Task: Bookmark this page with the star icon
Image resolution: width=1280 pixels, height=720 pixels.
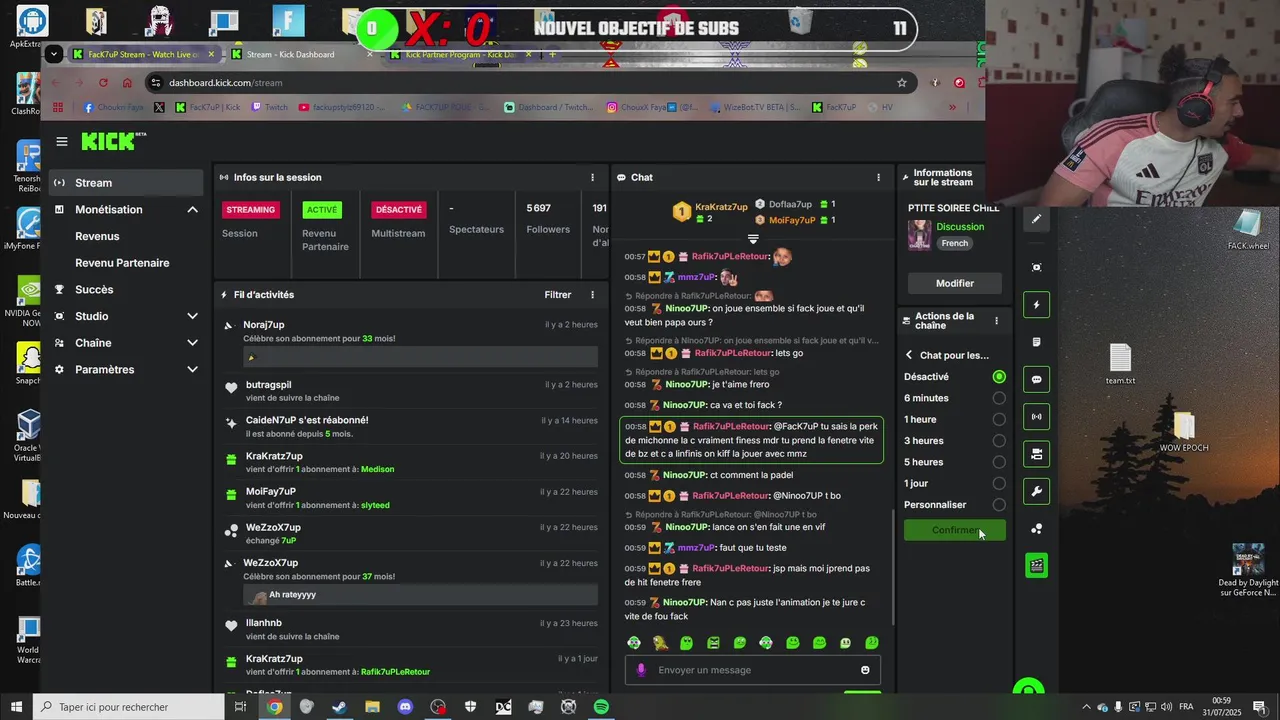Action: click(901, 83)
